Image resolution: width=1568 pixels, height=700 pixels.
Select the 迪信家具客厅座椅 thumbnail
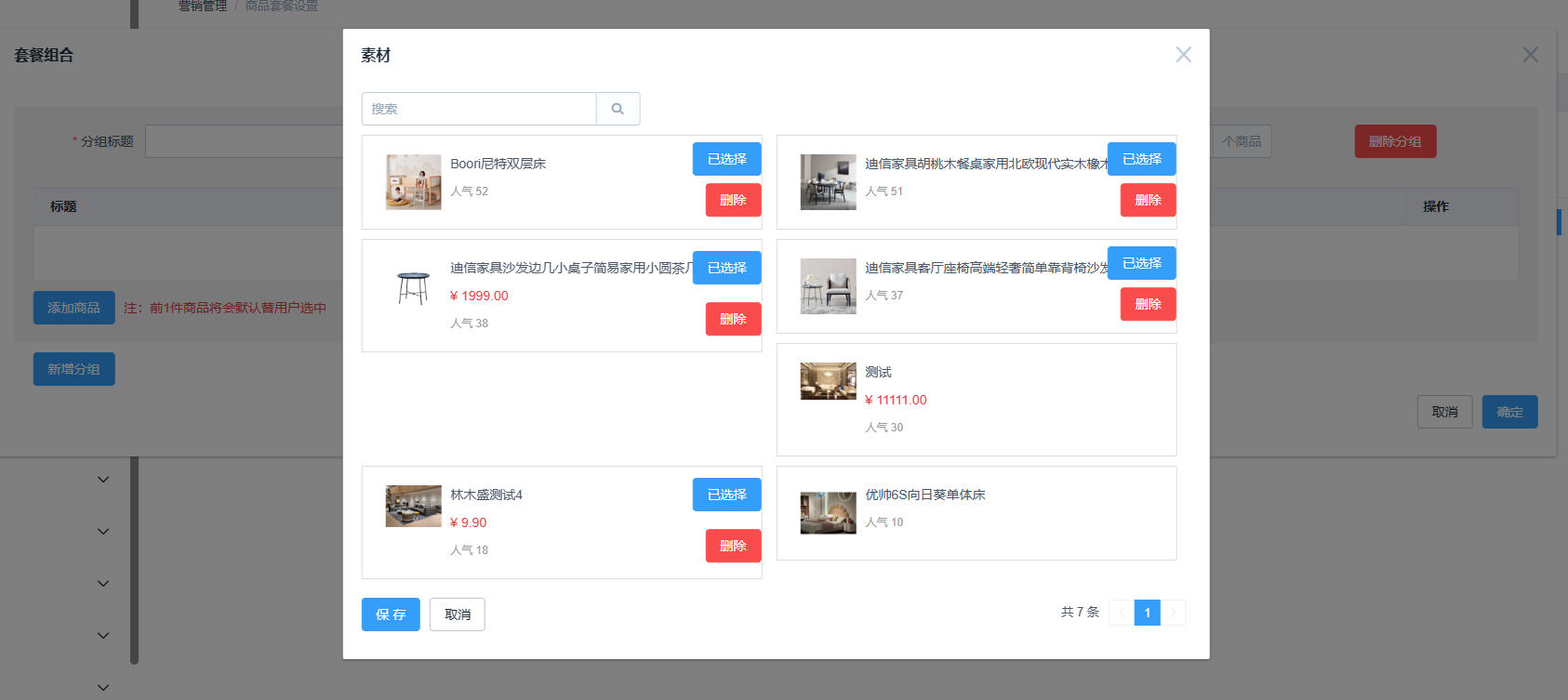(x=828, y=286)
